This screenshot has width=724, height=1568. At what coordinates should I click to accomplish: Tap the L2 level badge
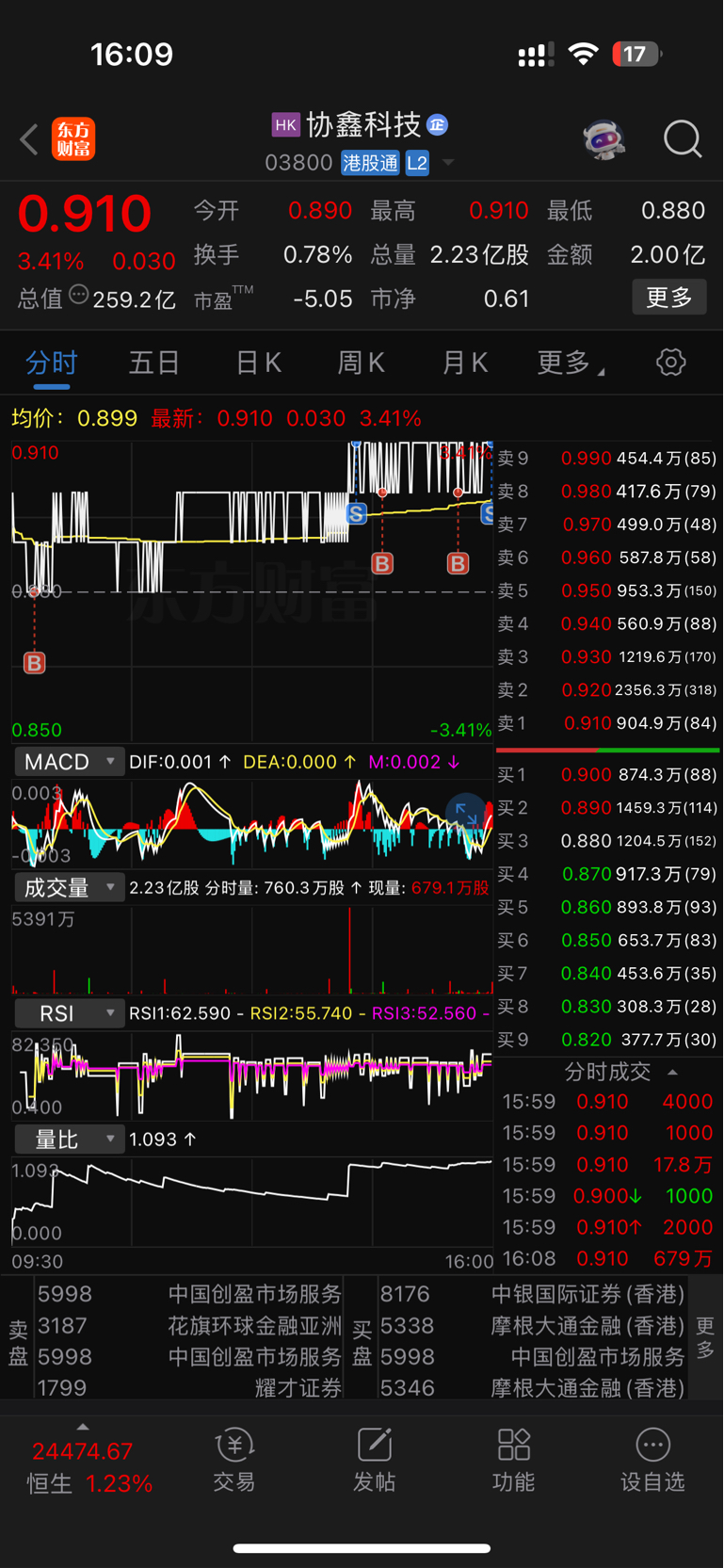coord(417,164)
